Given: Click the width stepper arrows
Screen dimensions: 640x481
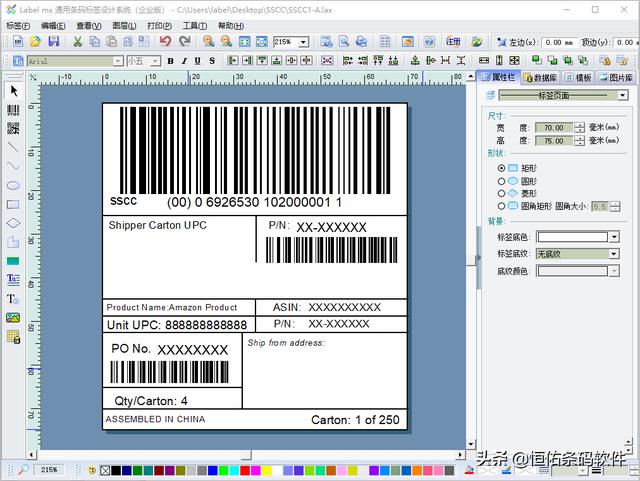Looking at the screenshot, I should click(x=579, y=128).
